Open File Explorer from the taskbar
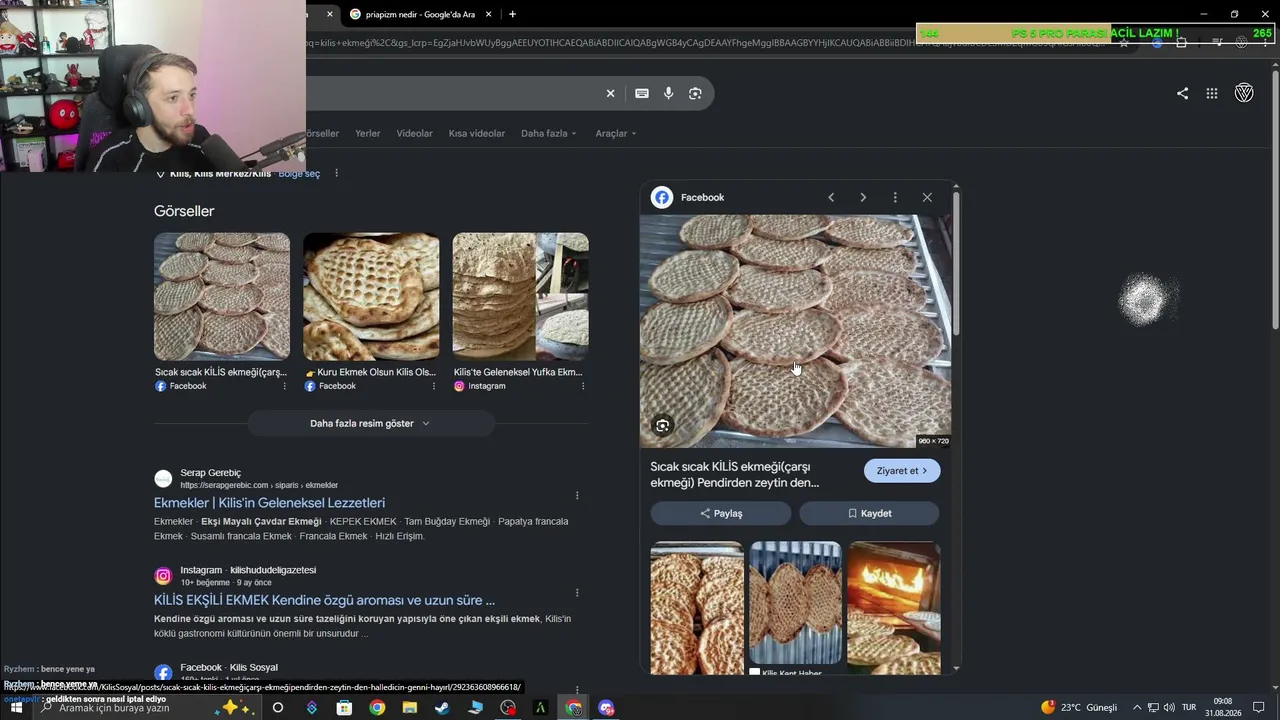This screenshot has height=720, width=1280. [410, 708]
